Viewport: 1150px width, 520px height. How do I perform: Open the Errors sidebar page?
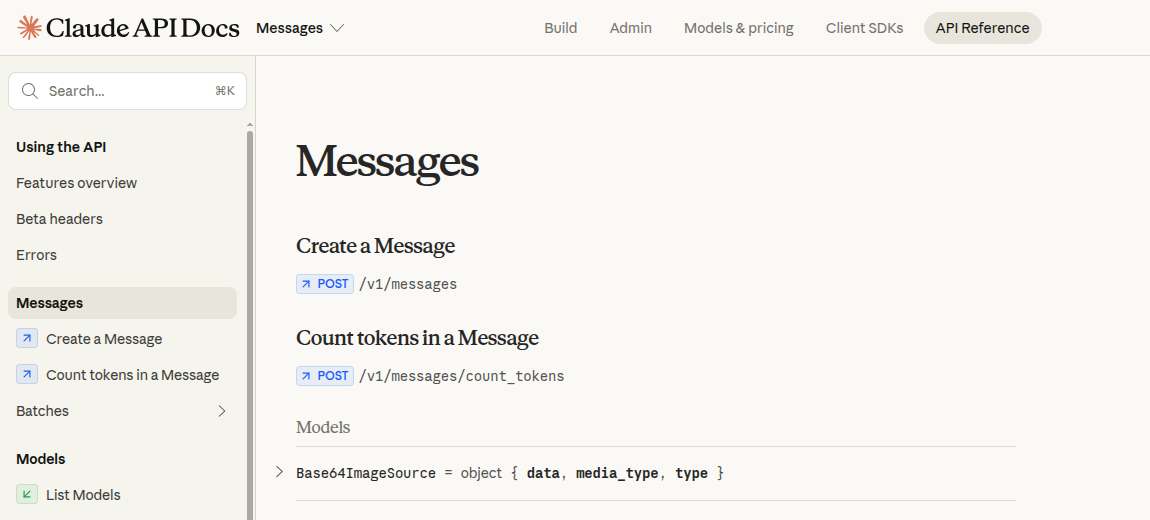pos(37,254)
